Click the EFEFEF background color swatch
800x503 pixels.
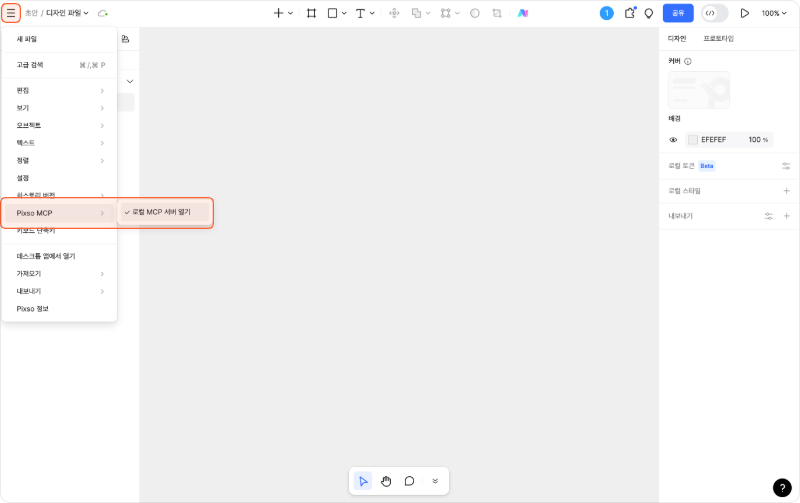692,140
